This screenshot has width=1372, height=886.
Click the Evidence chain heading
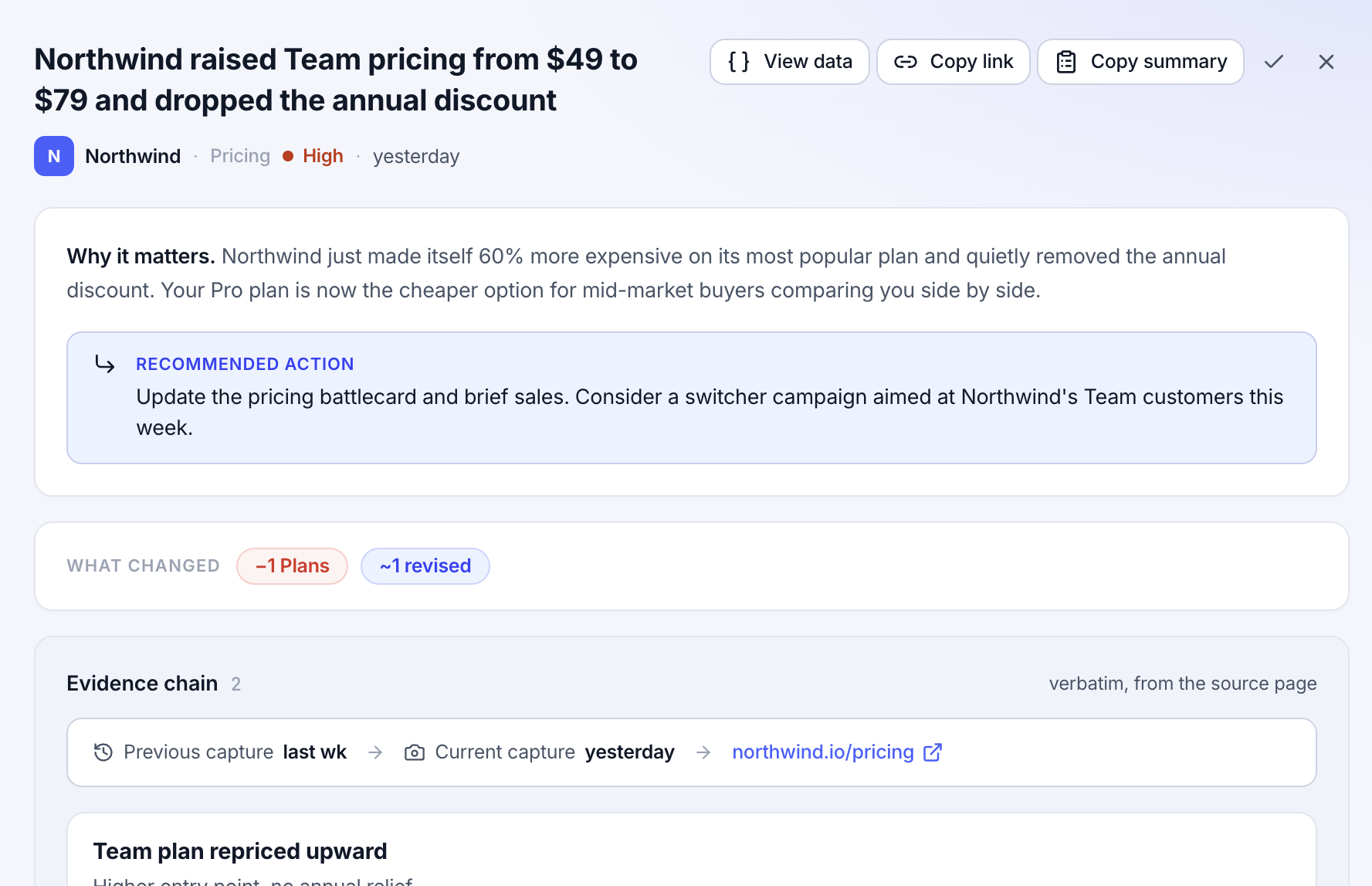142,684
